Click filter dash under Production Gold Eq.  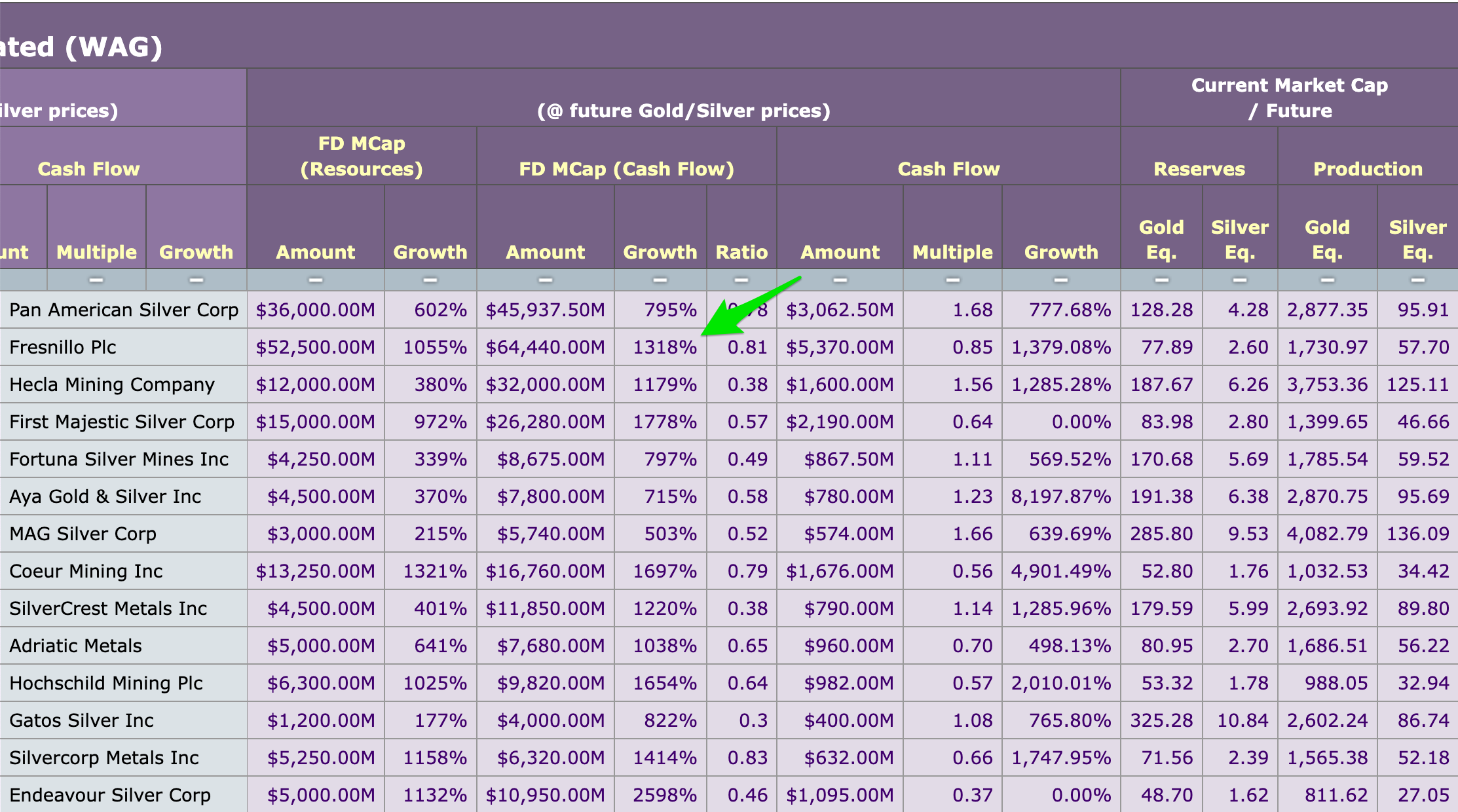(x=1327, y=280)
